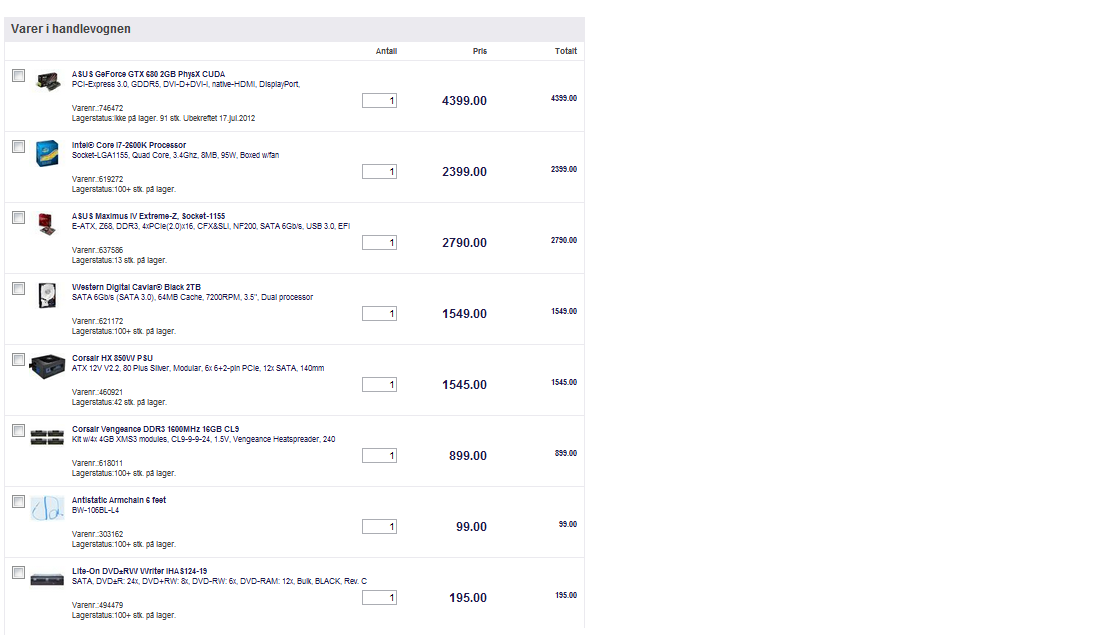This screenshot has height=636, width=1098.
Task: Click the Intel Core i7-2600K box image
Action: coord(46,153)
